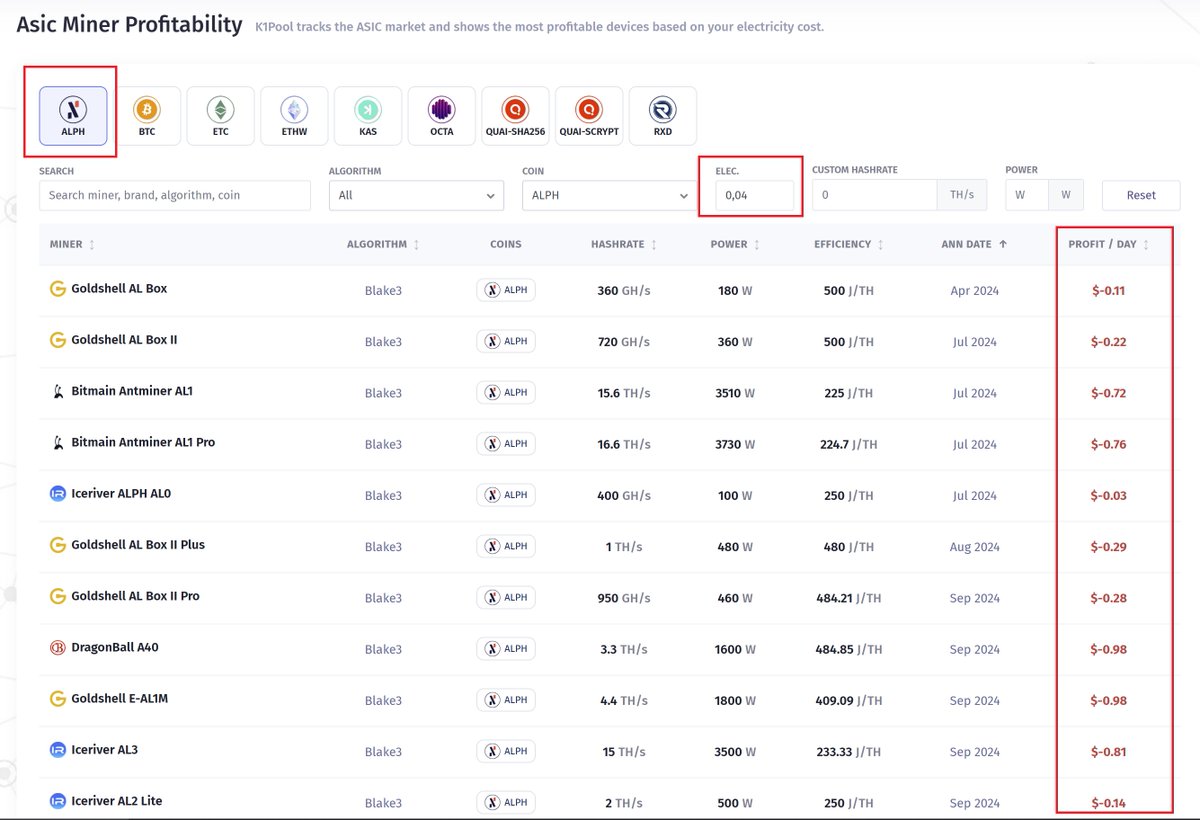This screenshot has width=1200, height=820.
Task: Sort table by Efficiency column
Action: pyautogui.click(x=849, y=244)
